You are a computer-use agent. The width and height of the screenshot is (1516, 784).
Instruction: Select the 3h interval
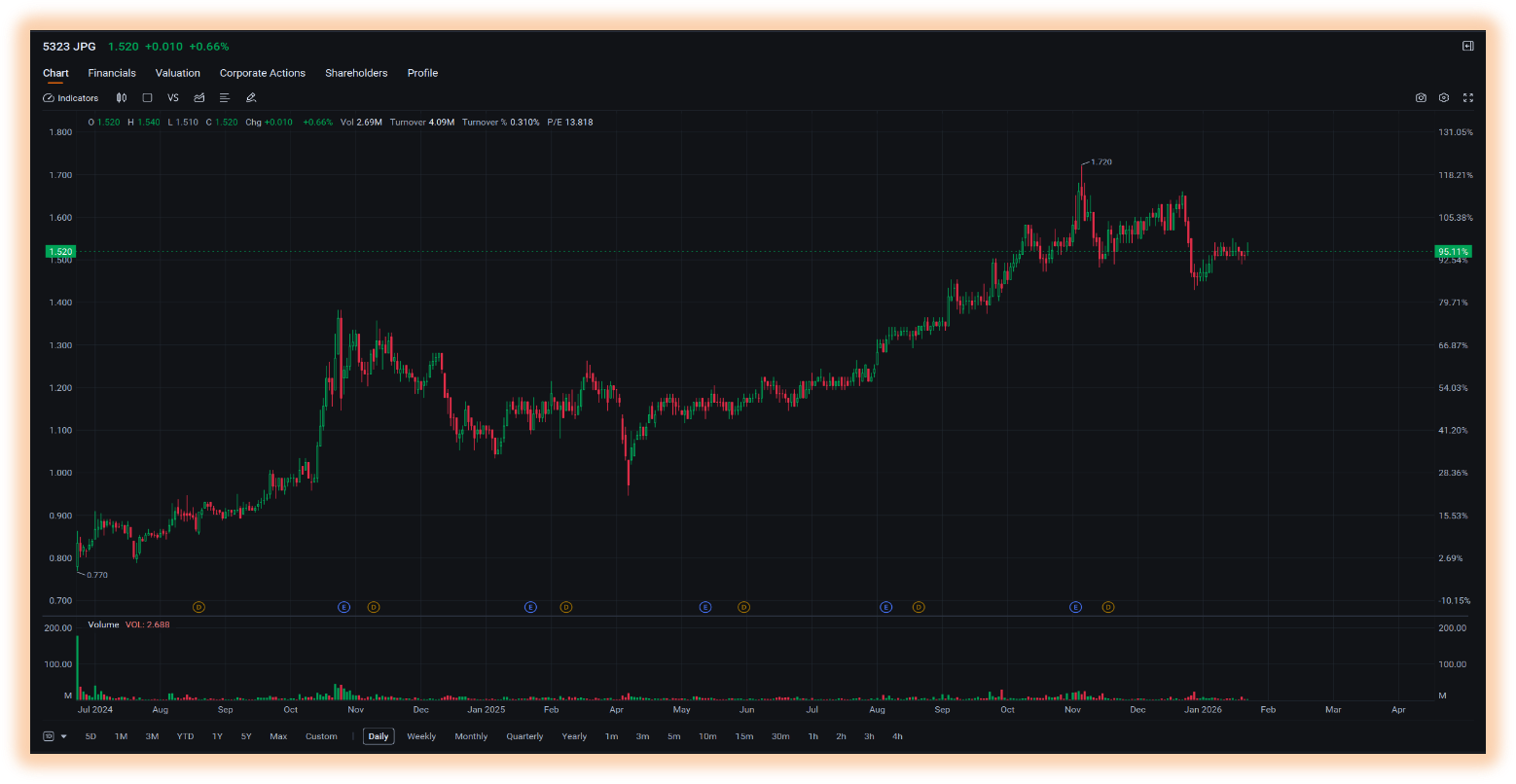(x=869, y=736)
